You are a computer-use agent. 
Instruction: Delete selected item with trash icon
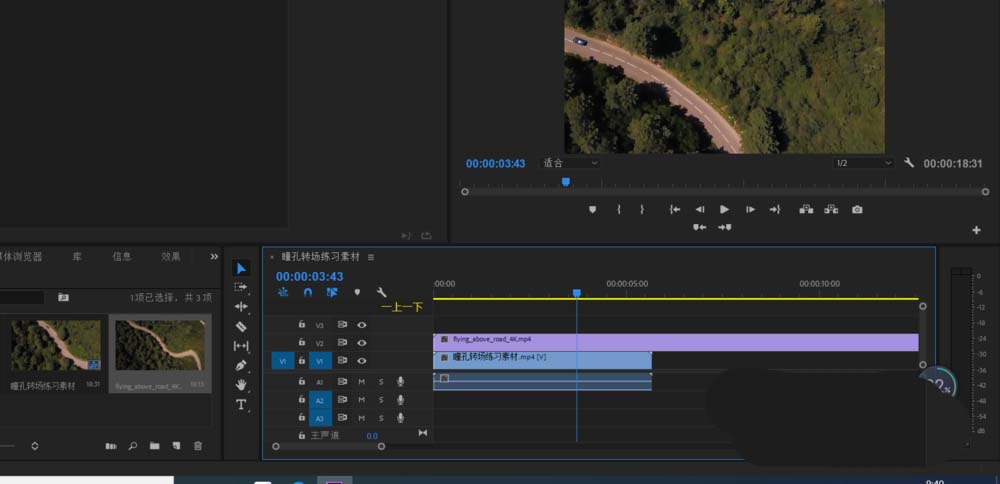(x=198, y=446)
